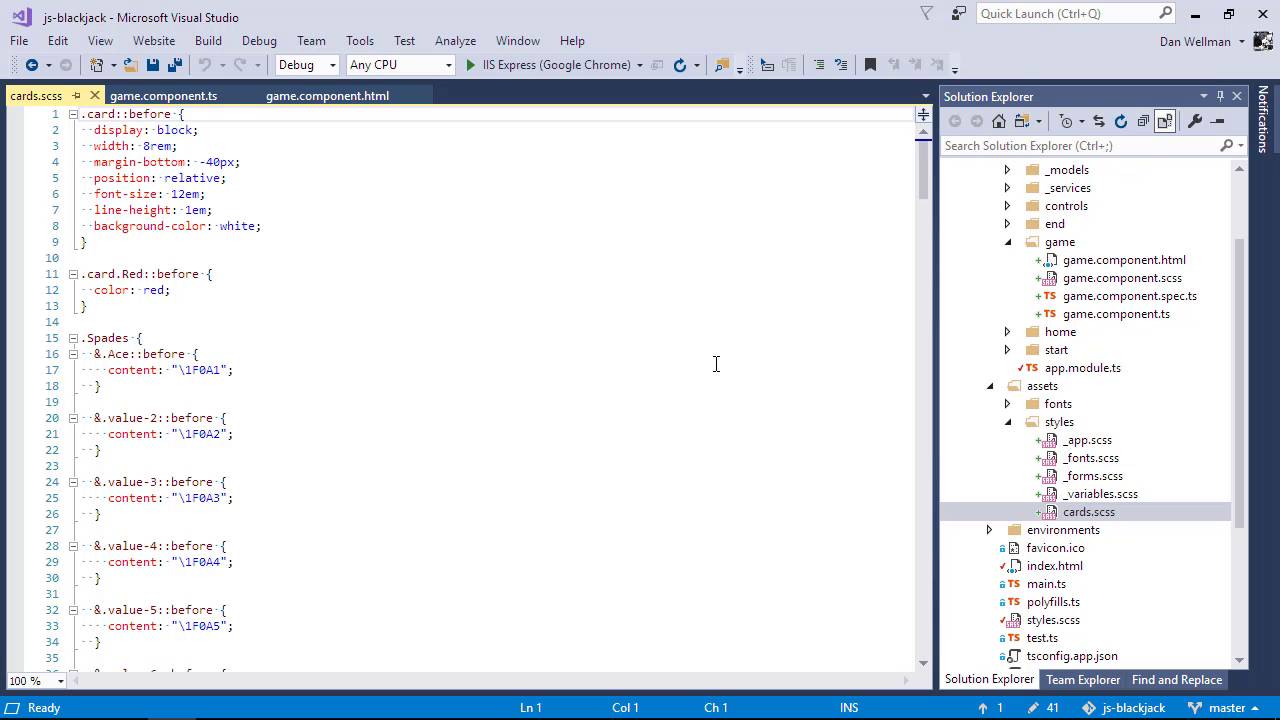Toggle pin on cards.scss tab

tap(76, 96)
